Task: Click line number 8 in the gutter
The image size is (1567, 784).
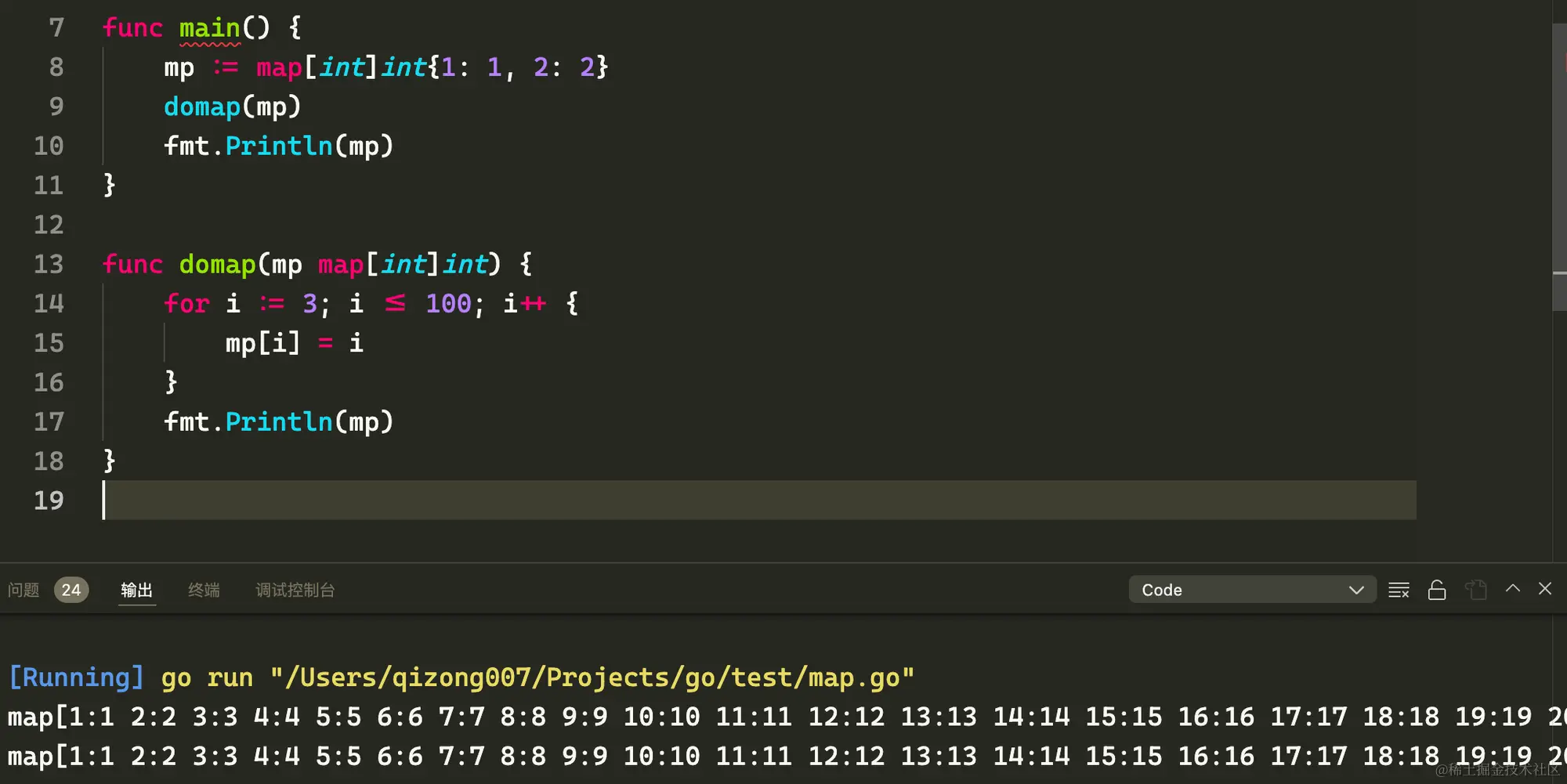Action: pos(56,67)
